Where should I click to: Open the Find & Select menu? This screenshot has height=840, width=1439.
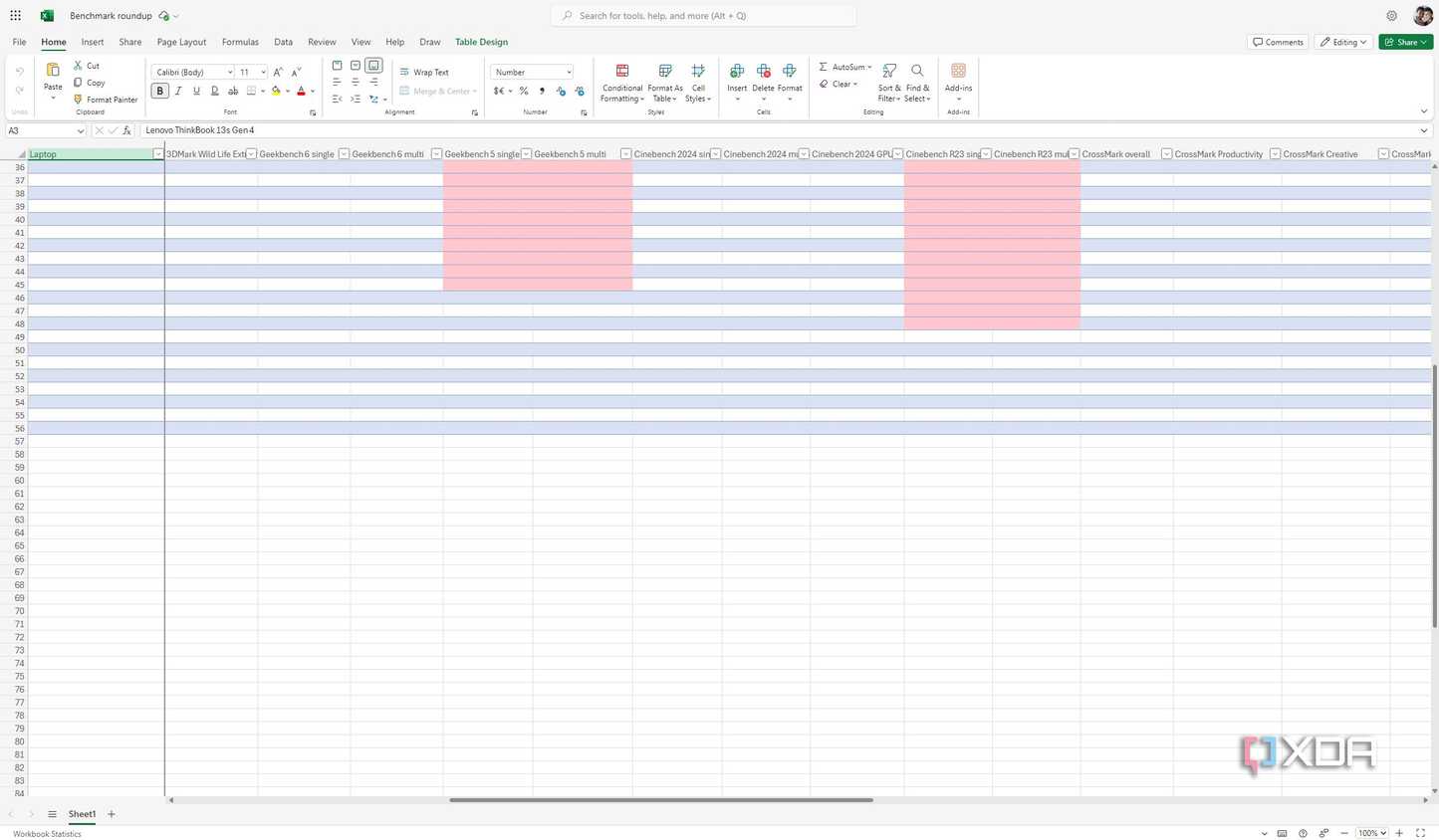[x=917, y=83]
